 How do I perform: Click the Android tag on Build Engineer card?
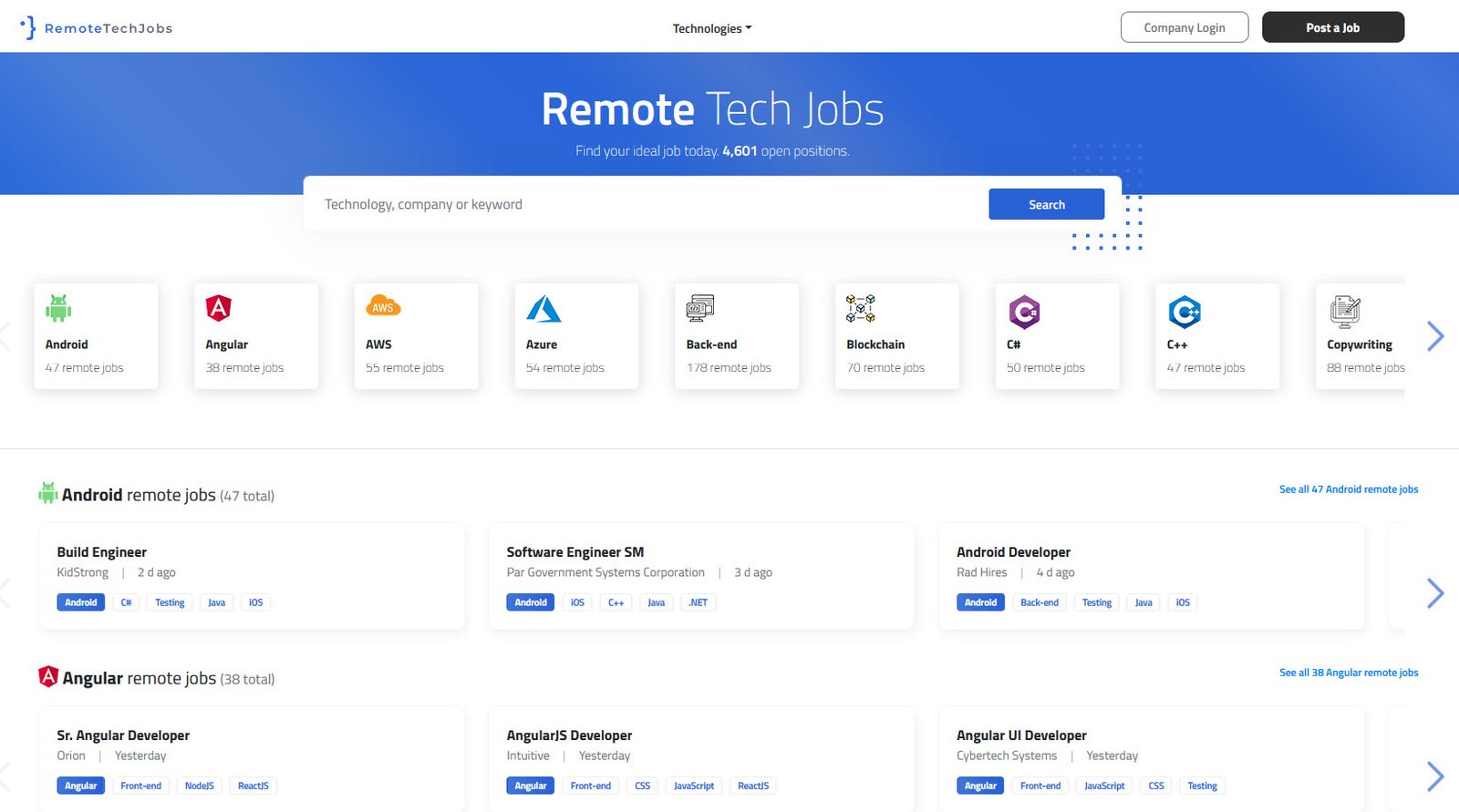coord(80,602)
